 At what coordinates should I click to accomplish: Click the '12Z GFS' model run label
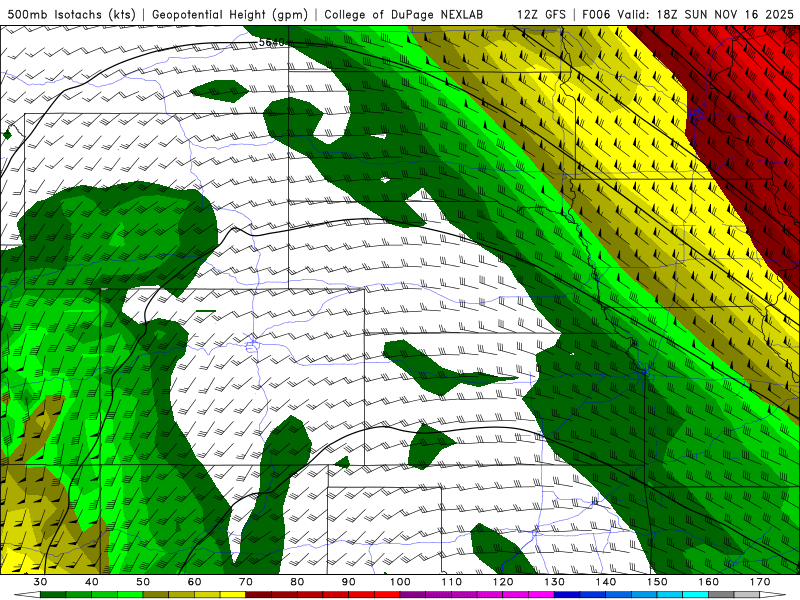click(541, 14)
